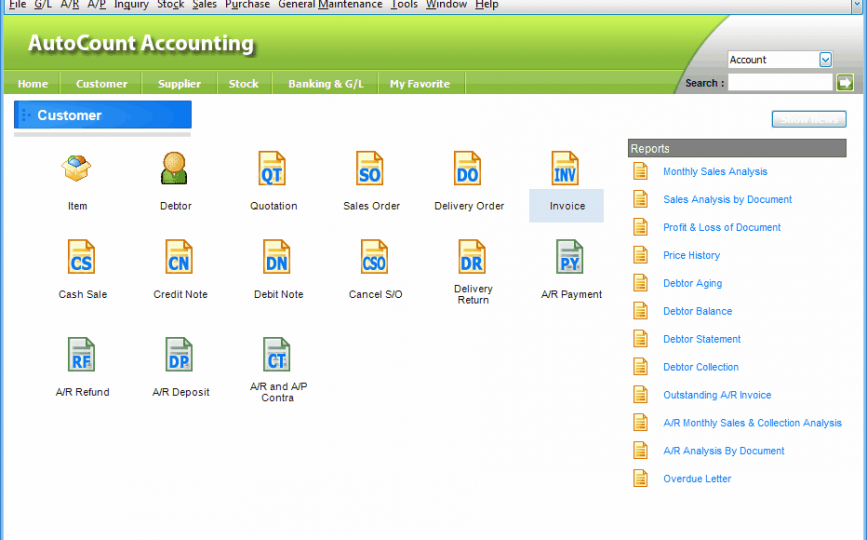Viewport: 867px width, 540px height.
Task: Expand the Account search dropdown
Action: 825,60
